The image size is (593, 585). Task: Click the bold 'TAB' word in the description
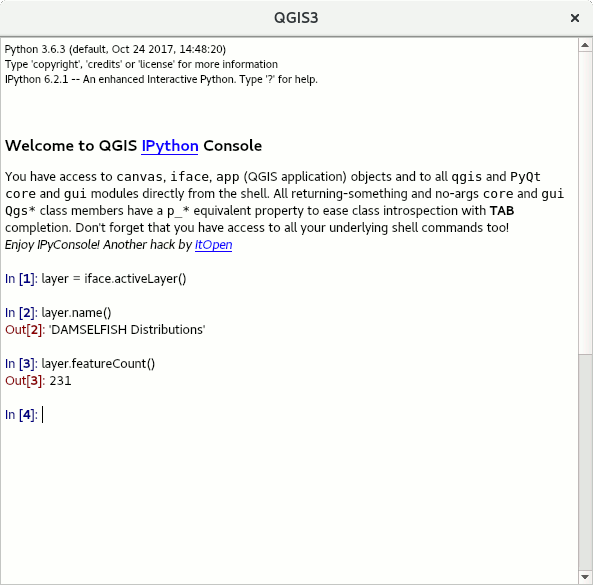tap(502, 211)
